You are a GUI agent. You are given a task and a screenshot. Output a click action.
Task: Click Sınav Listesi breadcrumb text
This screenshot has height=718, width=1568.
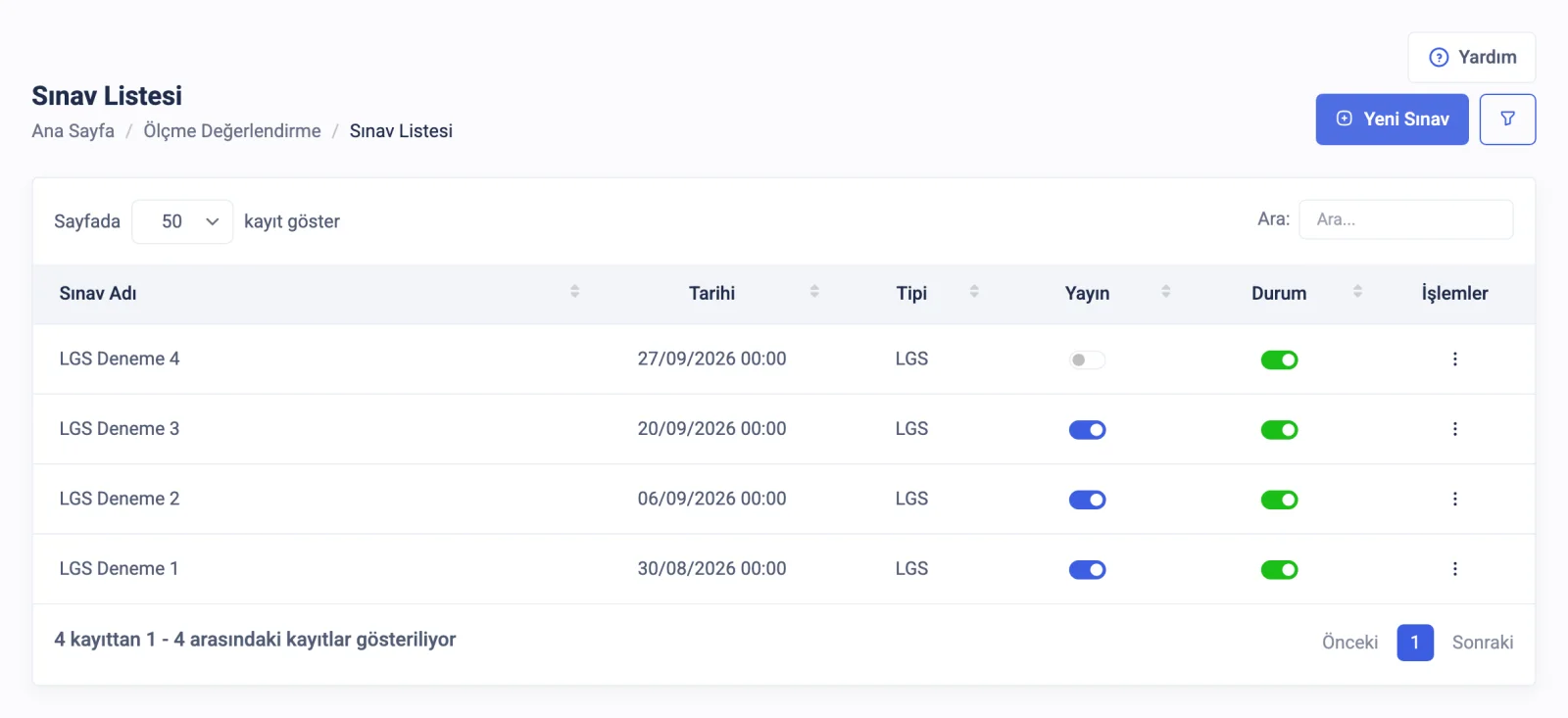point(401,131)
